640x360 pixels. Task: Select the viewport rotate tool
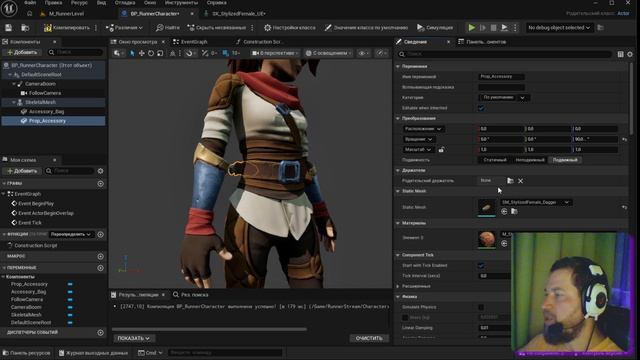coord(151,53)
